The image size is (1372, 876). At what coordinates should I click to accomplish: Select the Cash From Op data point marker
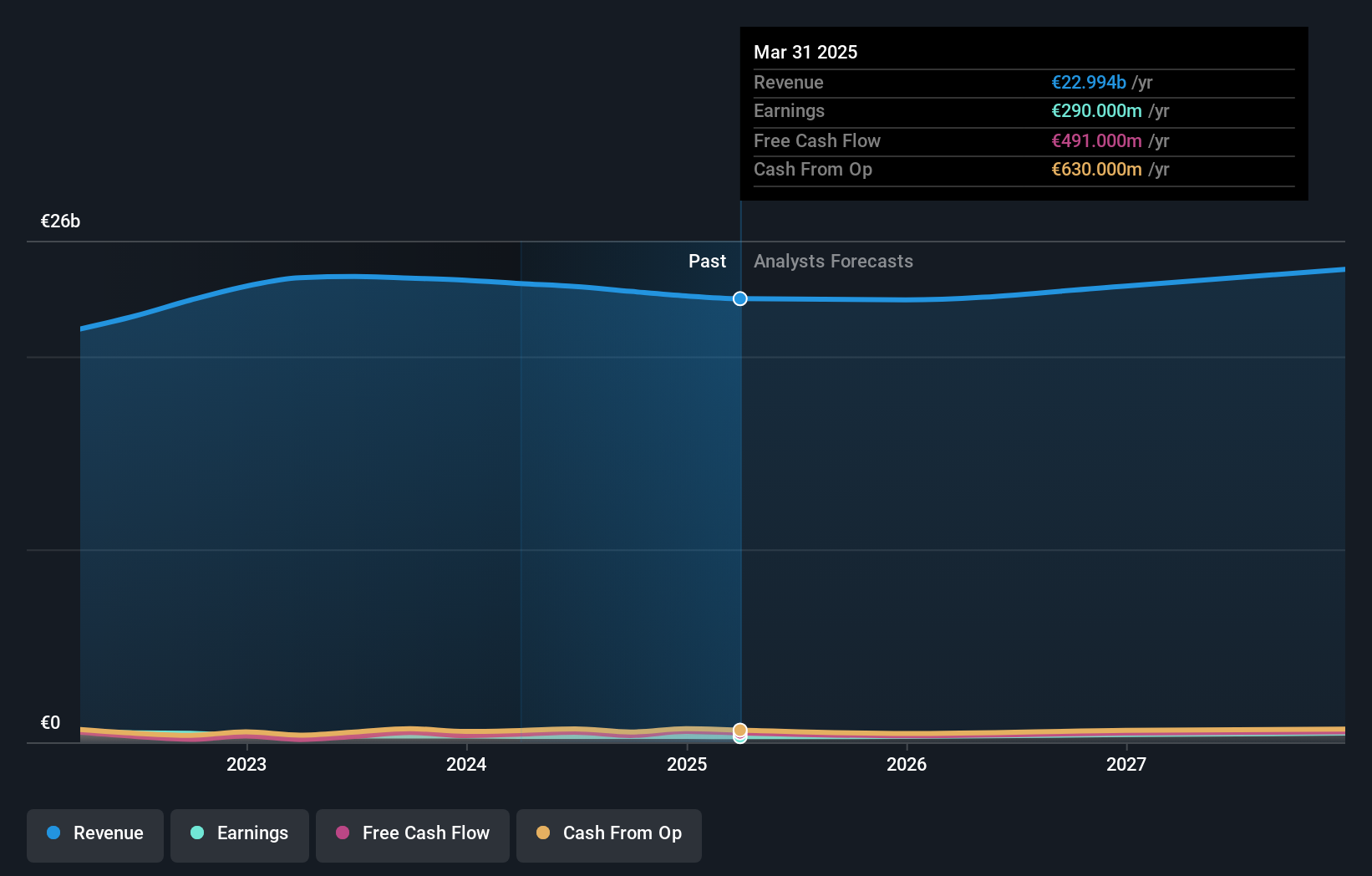pos(740,730)
